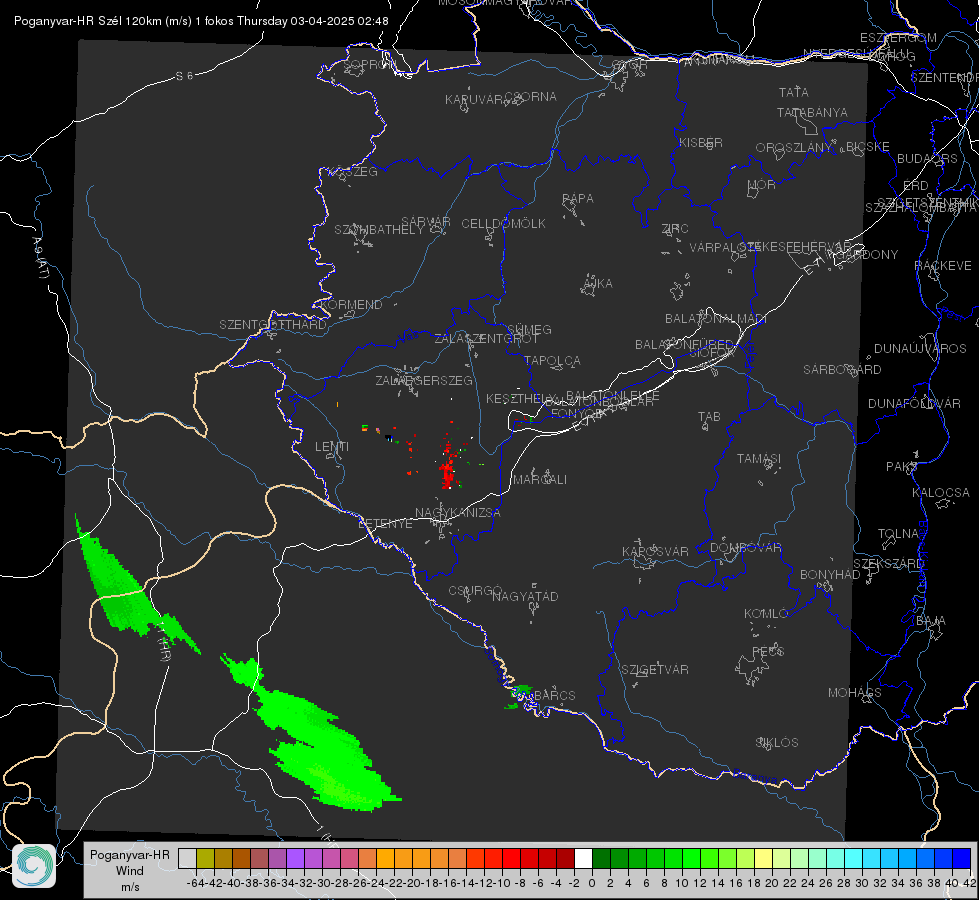The width and height of the screenshot is (979, 900).
Task: Click the CELLDÖMÖLK city label
Action: (x=503, y=224)
